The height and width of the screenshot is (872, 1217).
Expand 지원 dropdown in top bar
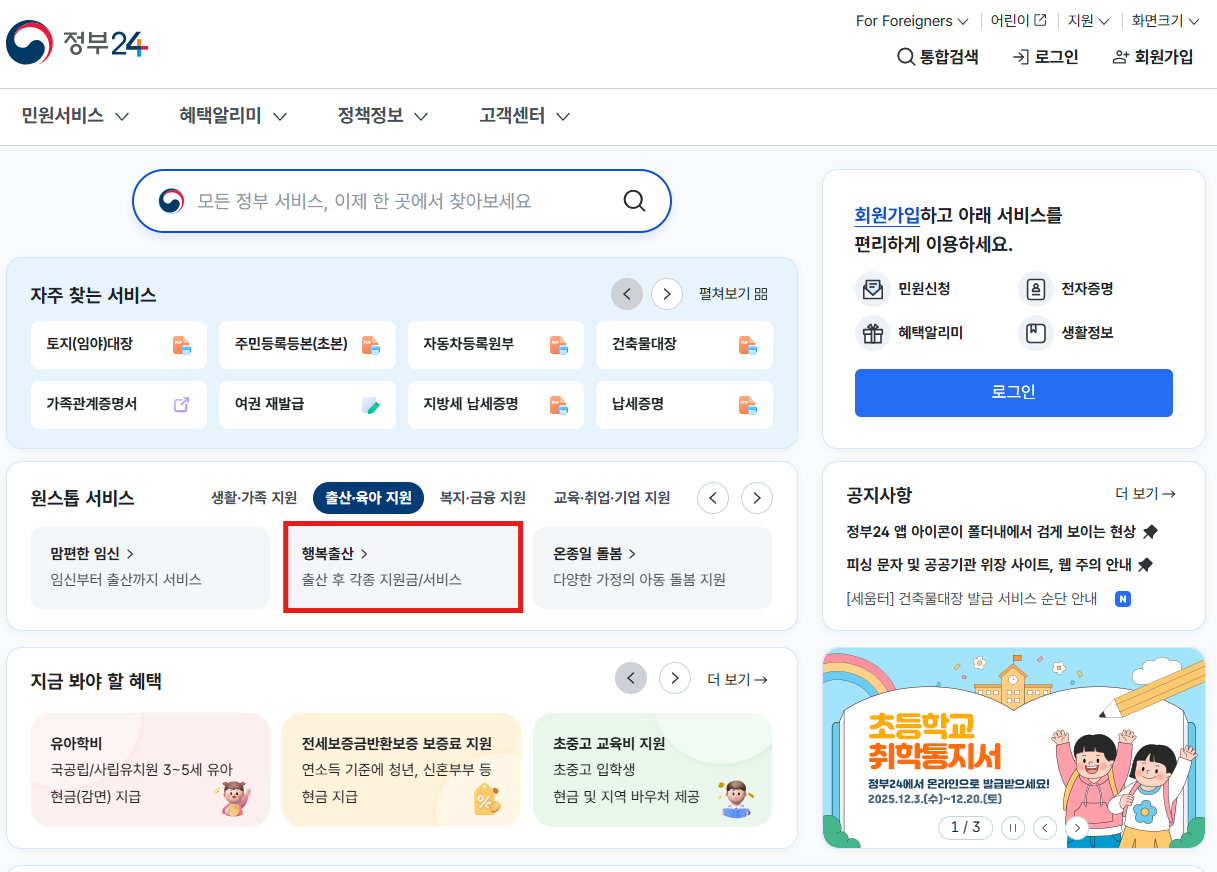(x=1089, y=20)
